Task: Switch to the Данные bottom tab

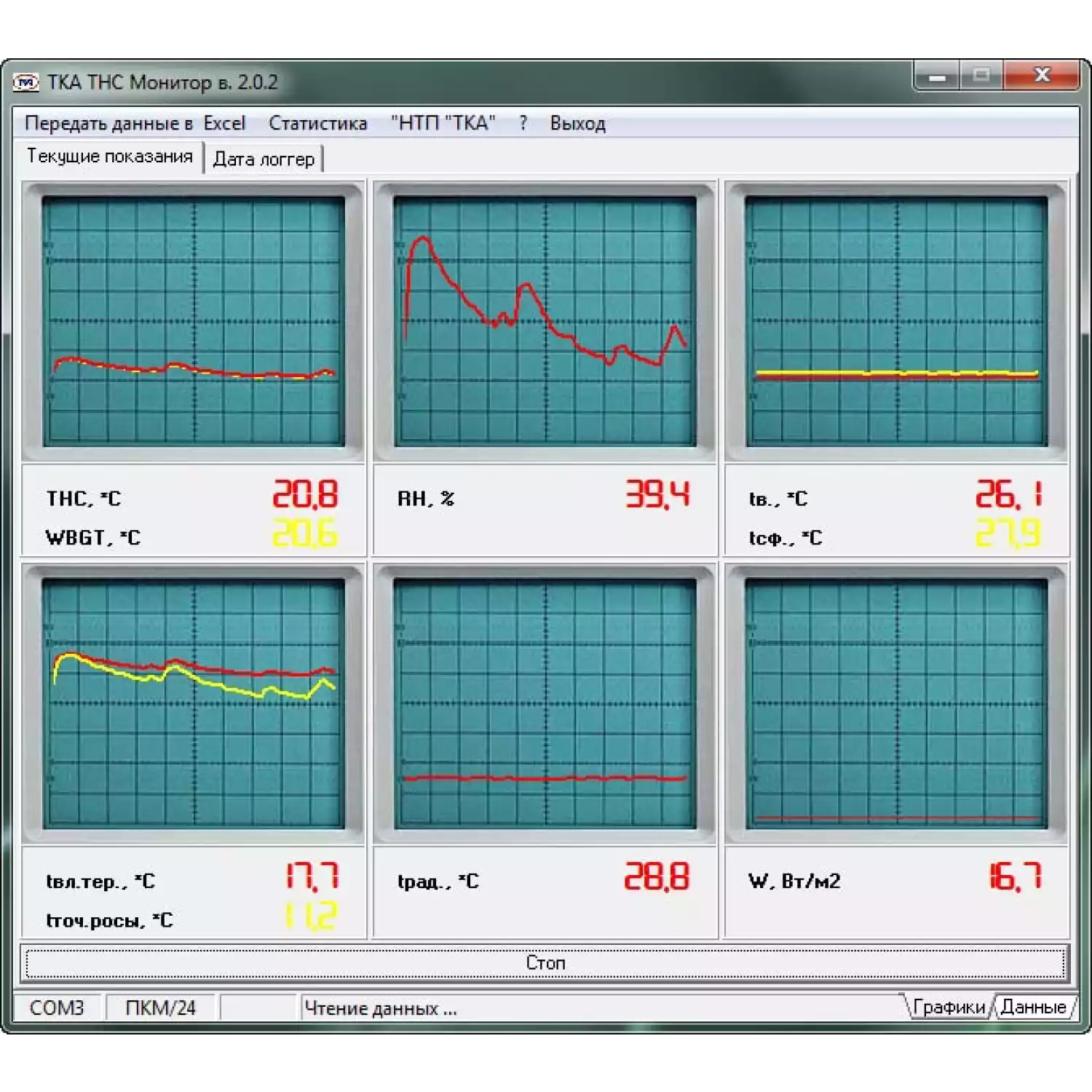Action: 1033,1007
